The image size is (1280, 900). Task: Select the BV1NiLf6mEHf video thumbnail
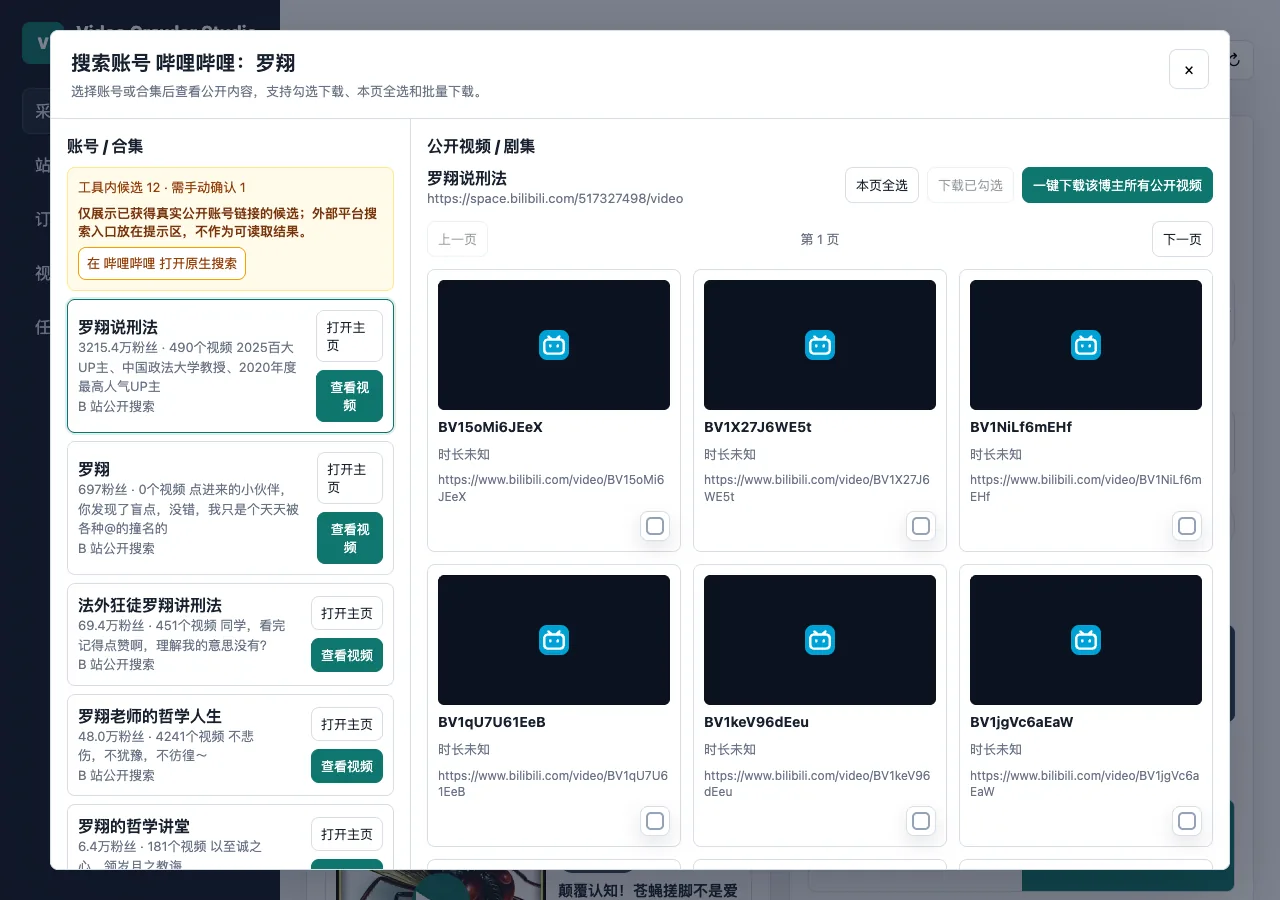[1086, 345]
